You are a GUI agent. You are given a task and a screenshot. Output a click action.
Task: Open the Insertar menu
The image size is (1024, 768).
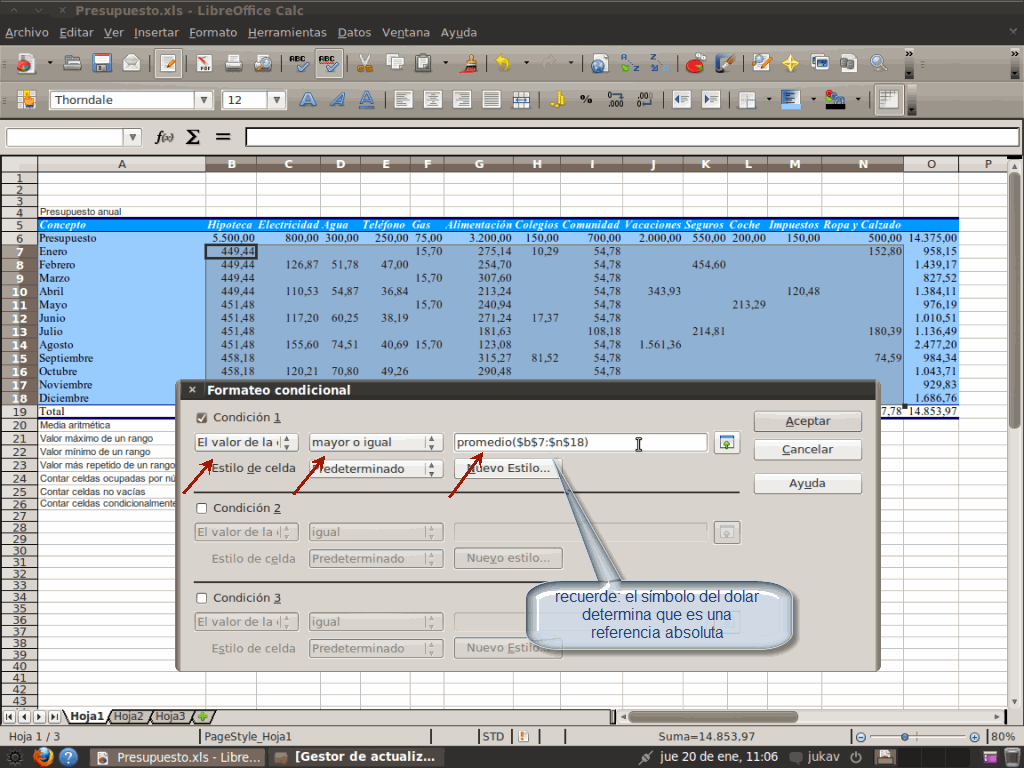(156, 33)
